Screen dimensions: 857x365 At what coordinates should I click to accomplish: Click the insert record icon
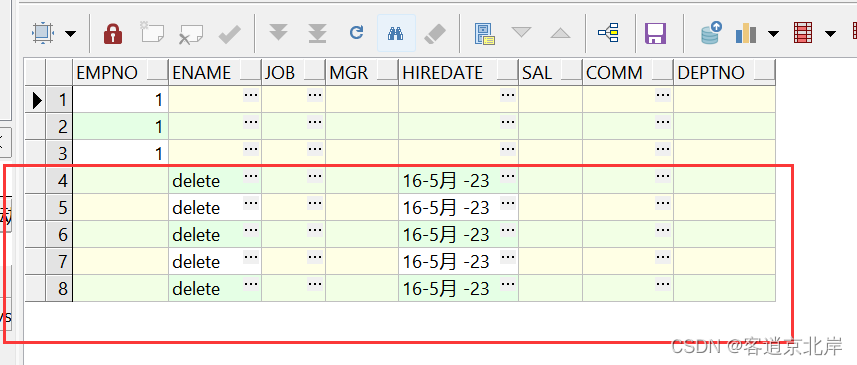[152, 33]
